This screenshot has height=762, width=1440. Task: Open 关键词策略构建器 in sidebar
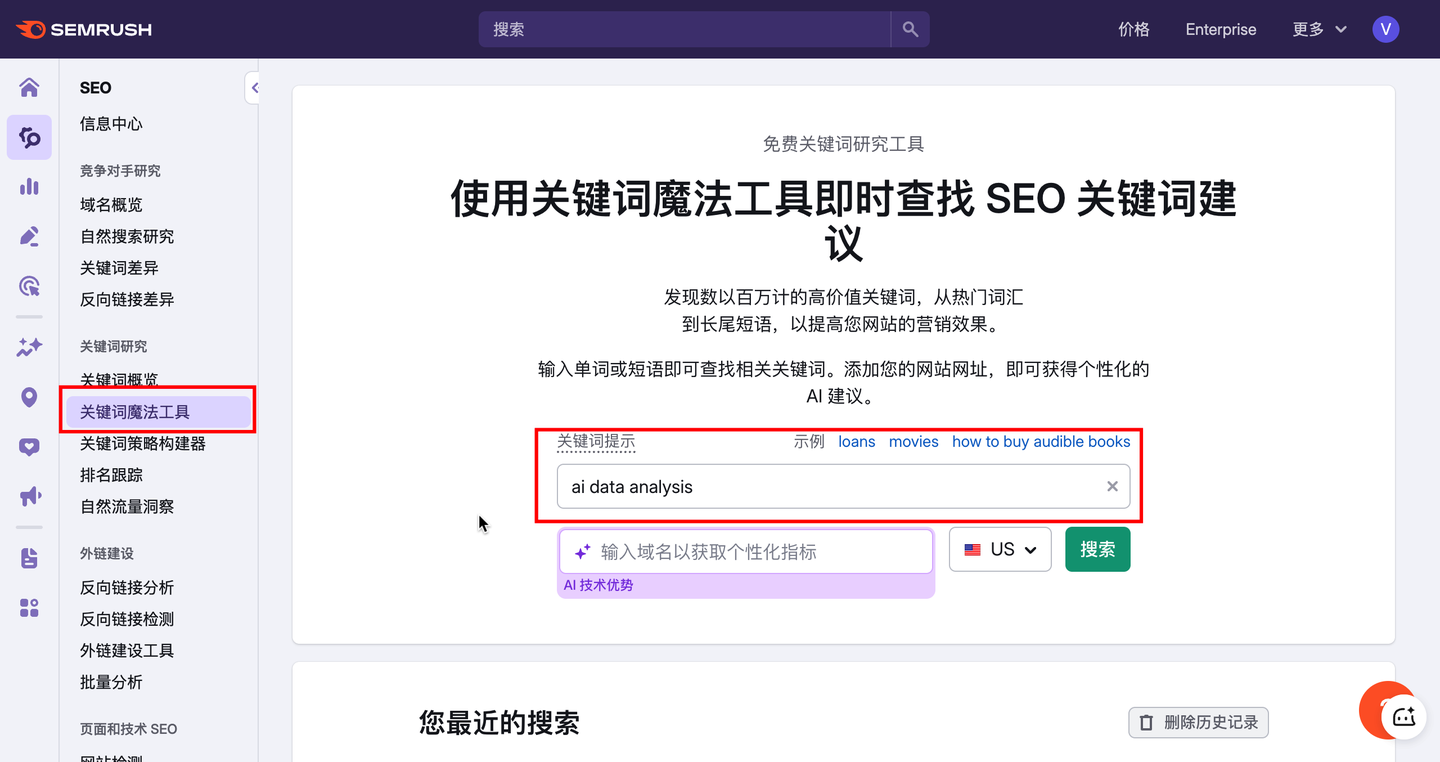pos(143,443)
